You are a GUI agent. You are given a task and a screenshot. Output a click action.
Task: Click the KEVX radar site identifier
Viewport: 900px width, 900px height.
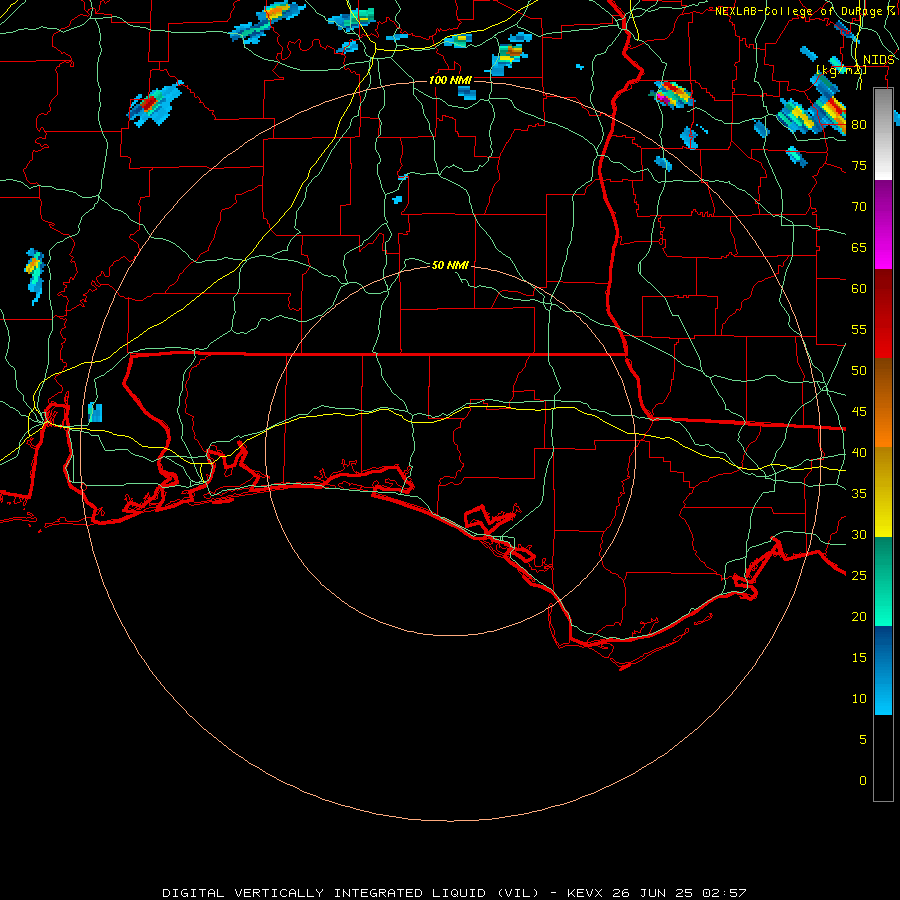[586, 893]
